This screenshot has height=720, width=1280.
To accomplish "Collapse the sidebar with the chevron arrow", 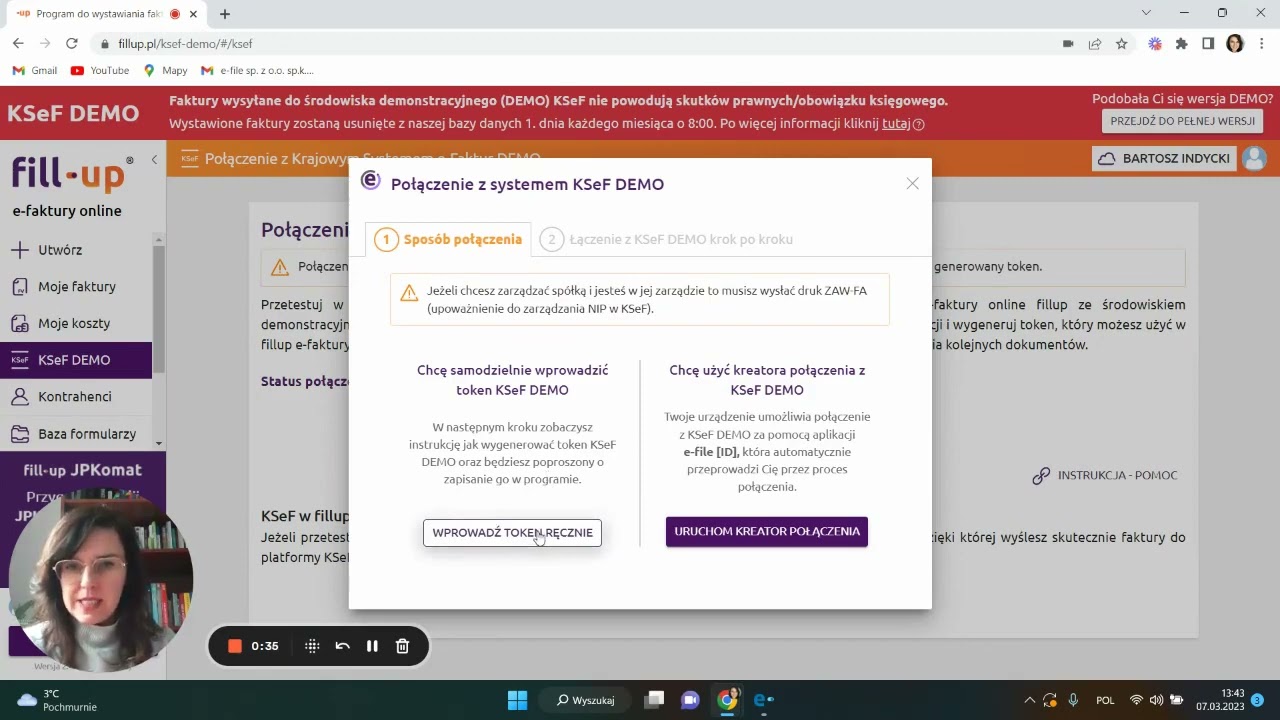I will (x=154, y=160).
